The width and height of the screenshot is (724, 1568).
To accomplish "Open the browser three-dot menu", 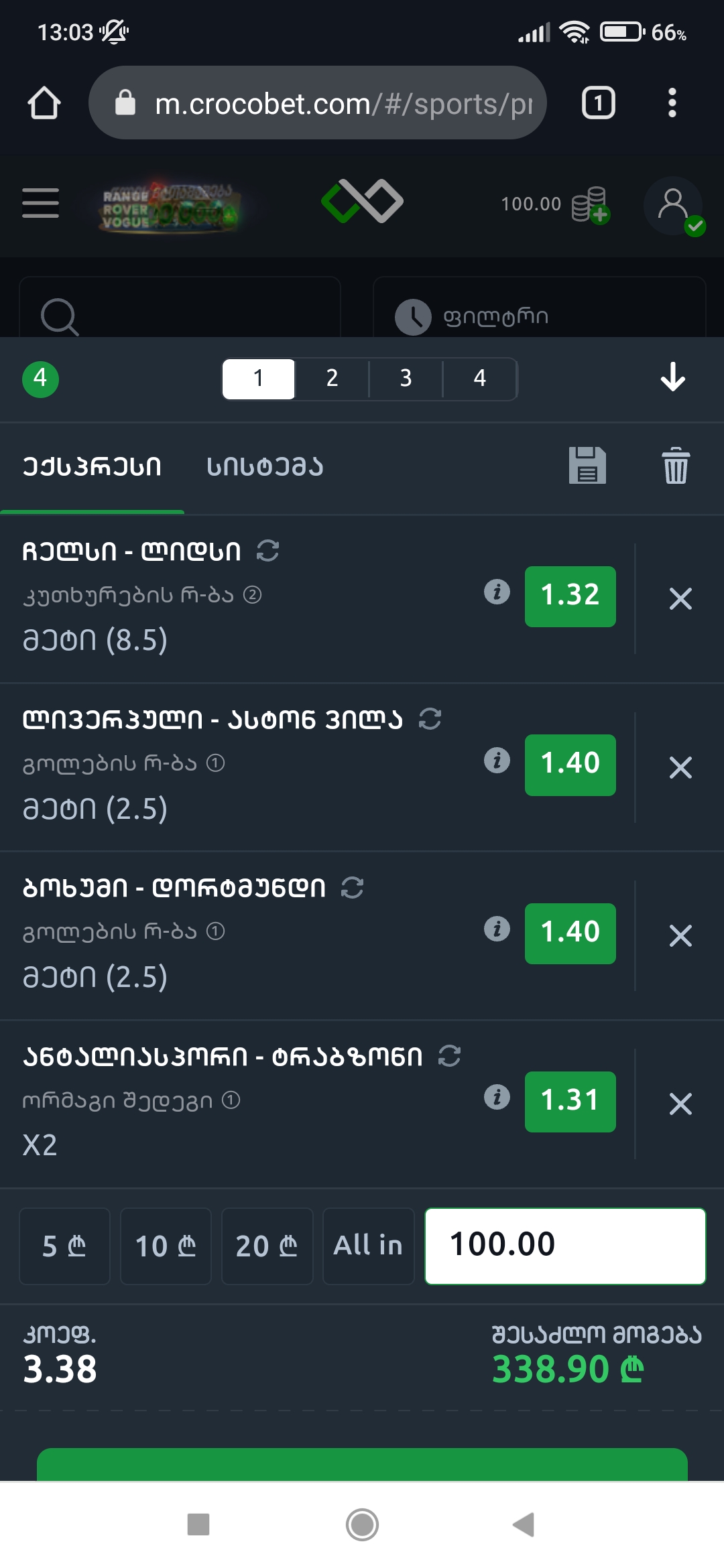I will [672, 103].
